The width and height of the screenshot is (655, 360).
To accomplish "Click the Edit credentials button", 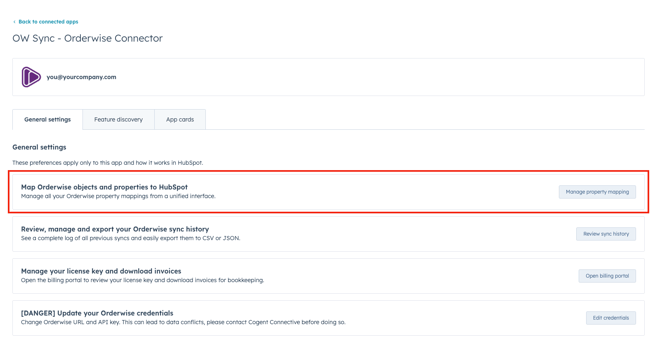I will click(x=611, y=318).
